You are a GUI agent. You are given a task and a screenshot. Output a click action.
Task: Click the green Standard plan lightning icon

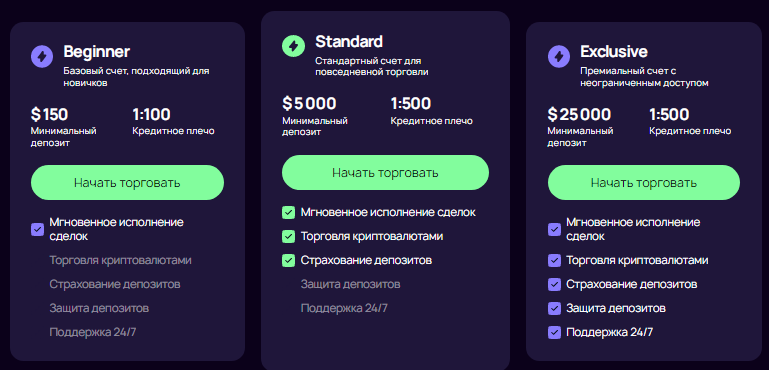(x=293, y=46)
